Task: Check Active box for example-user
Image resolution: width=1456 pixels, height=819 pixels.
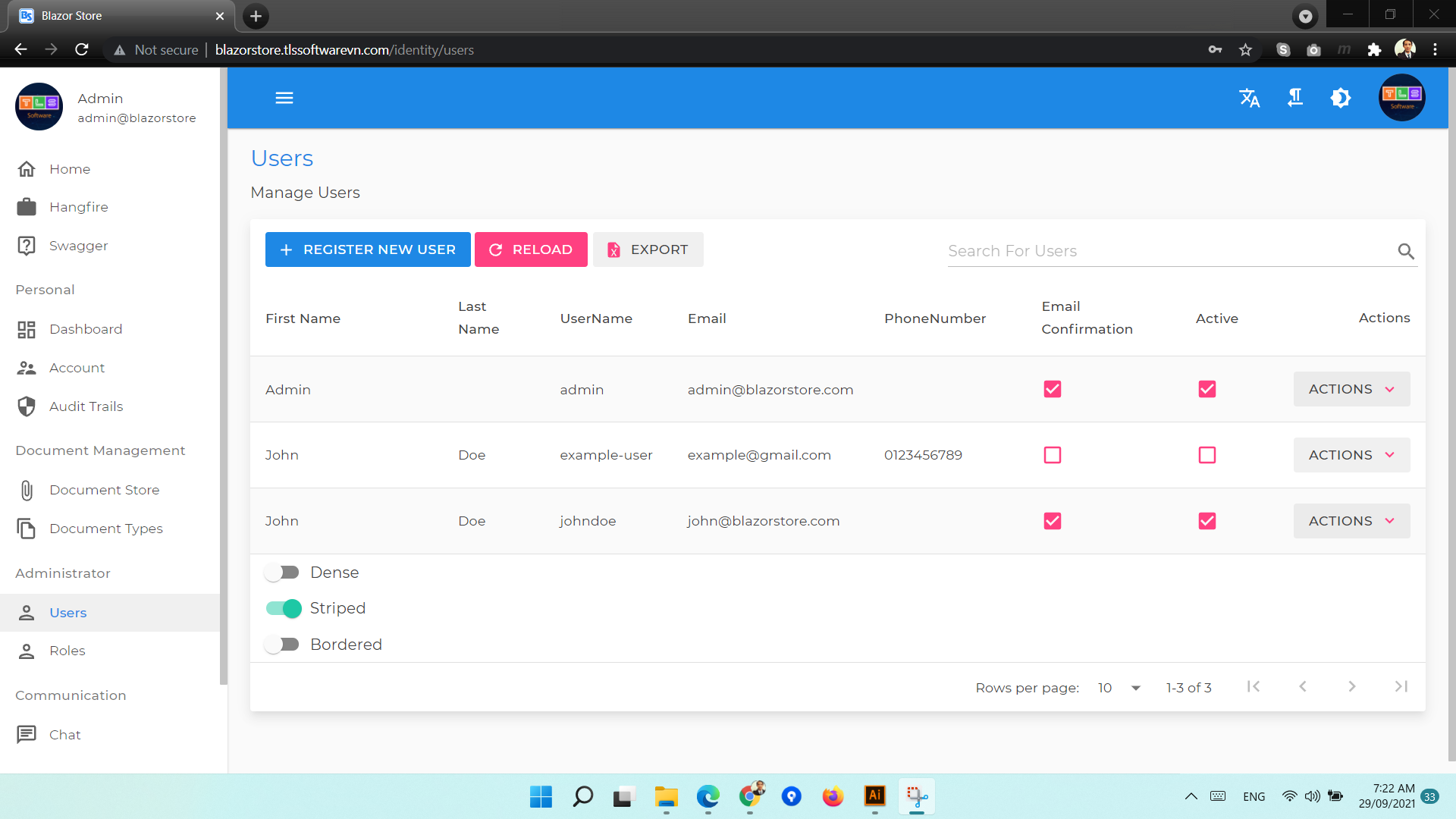Action: point(1207,455)
